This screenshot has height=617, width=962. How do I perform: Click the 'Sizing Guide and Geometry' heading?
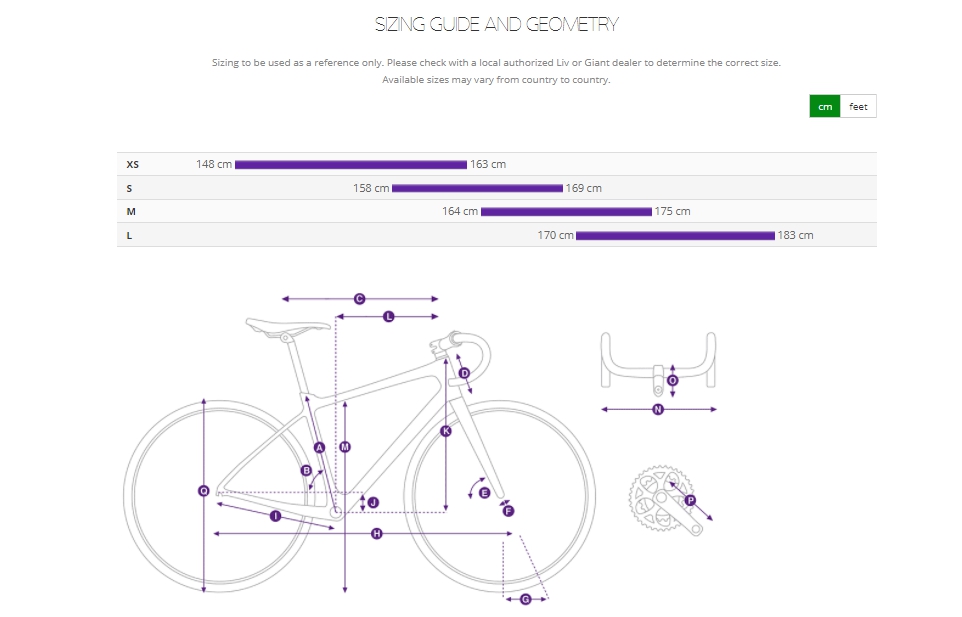(496, 24)
